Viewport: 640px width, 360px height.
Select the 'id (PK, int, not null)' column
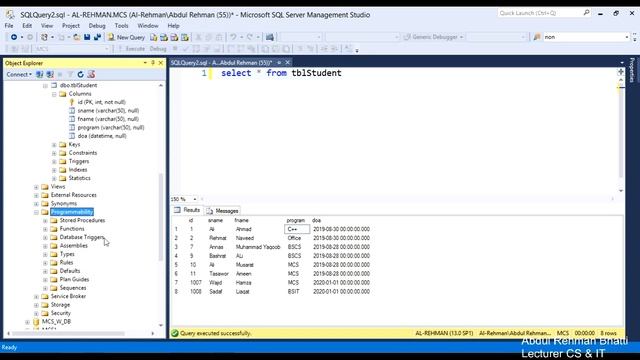coord(102,102)
